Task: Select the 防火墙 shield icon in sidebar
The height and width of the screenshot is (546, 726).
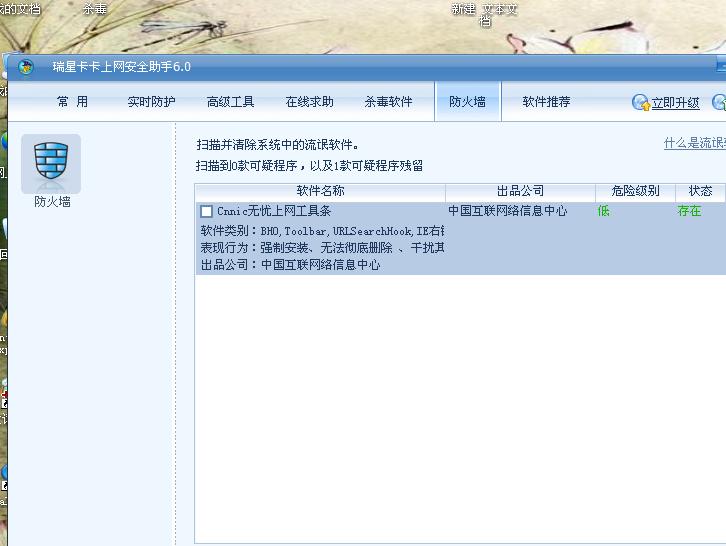Action: pyautogui.click(x=51, y=163)
